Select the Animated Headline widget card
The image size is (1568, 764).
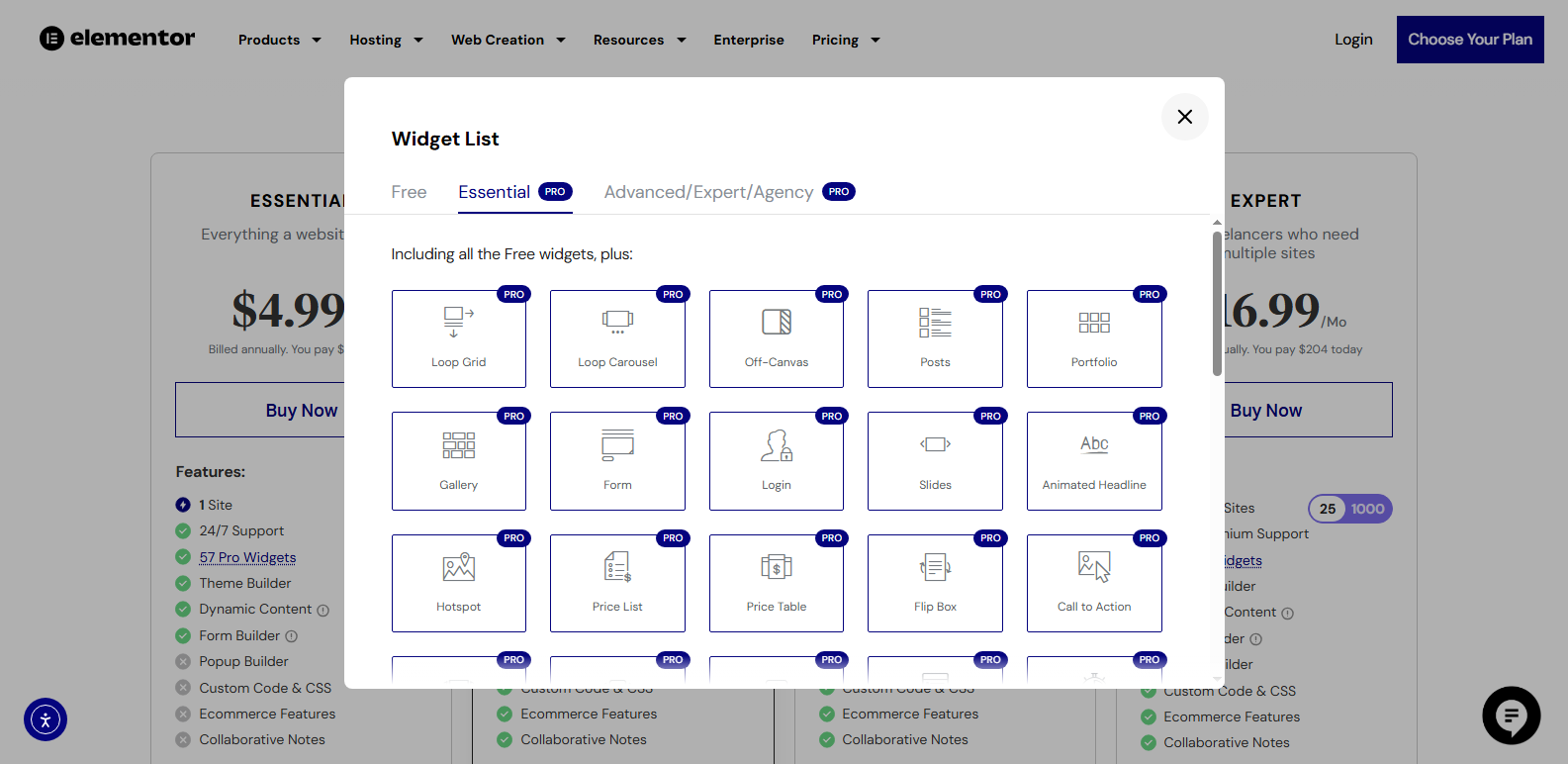1094,461
